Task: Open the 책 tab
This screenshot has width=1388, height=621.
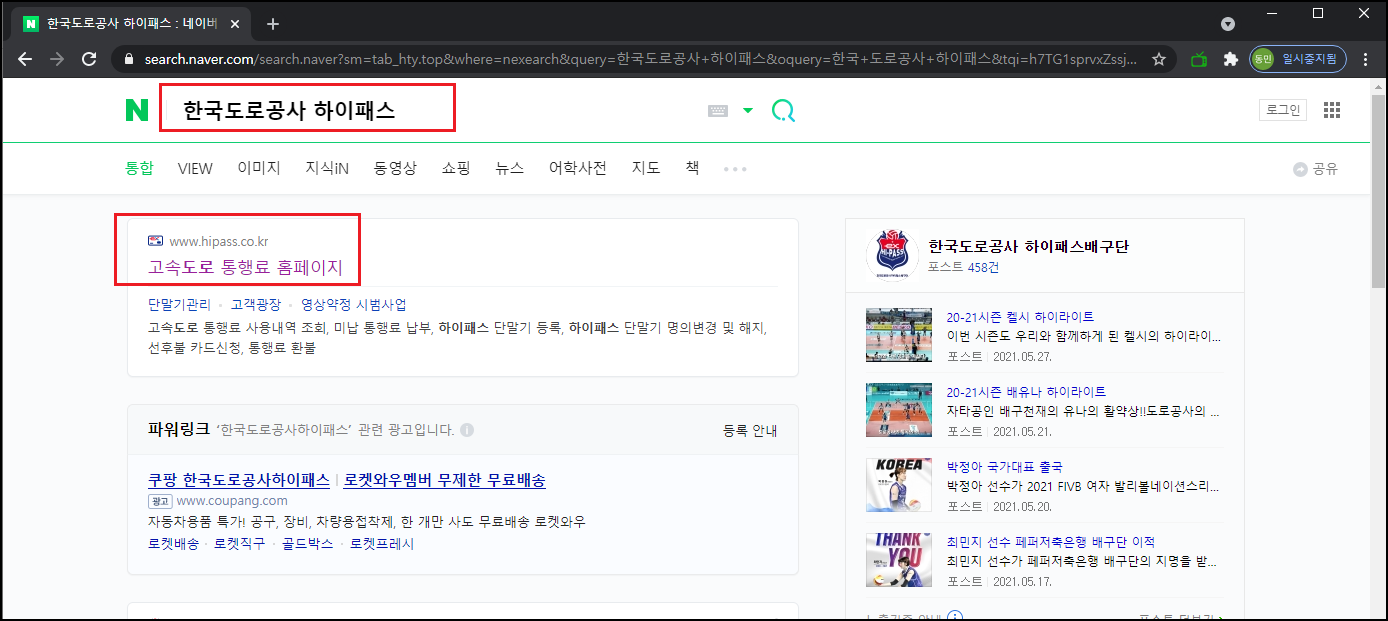Action: 692,168
